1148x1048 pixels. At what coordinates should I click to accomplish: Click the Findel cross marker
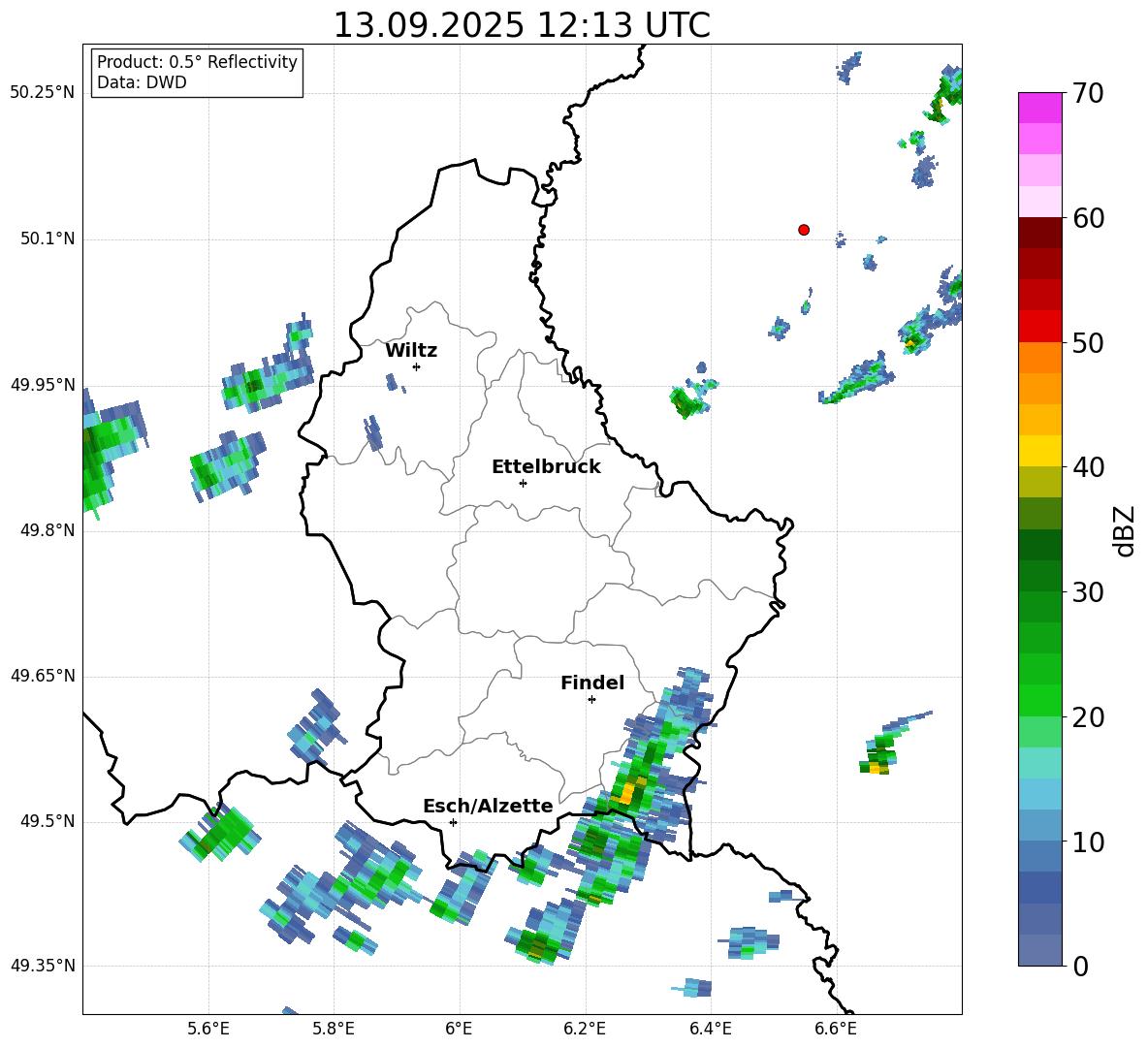[x=591, y=700]
